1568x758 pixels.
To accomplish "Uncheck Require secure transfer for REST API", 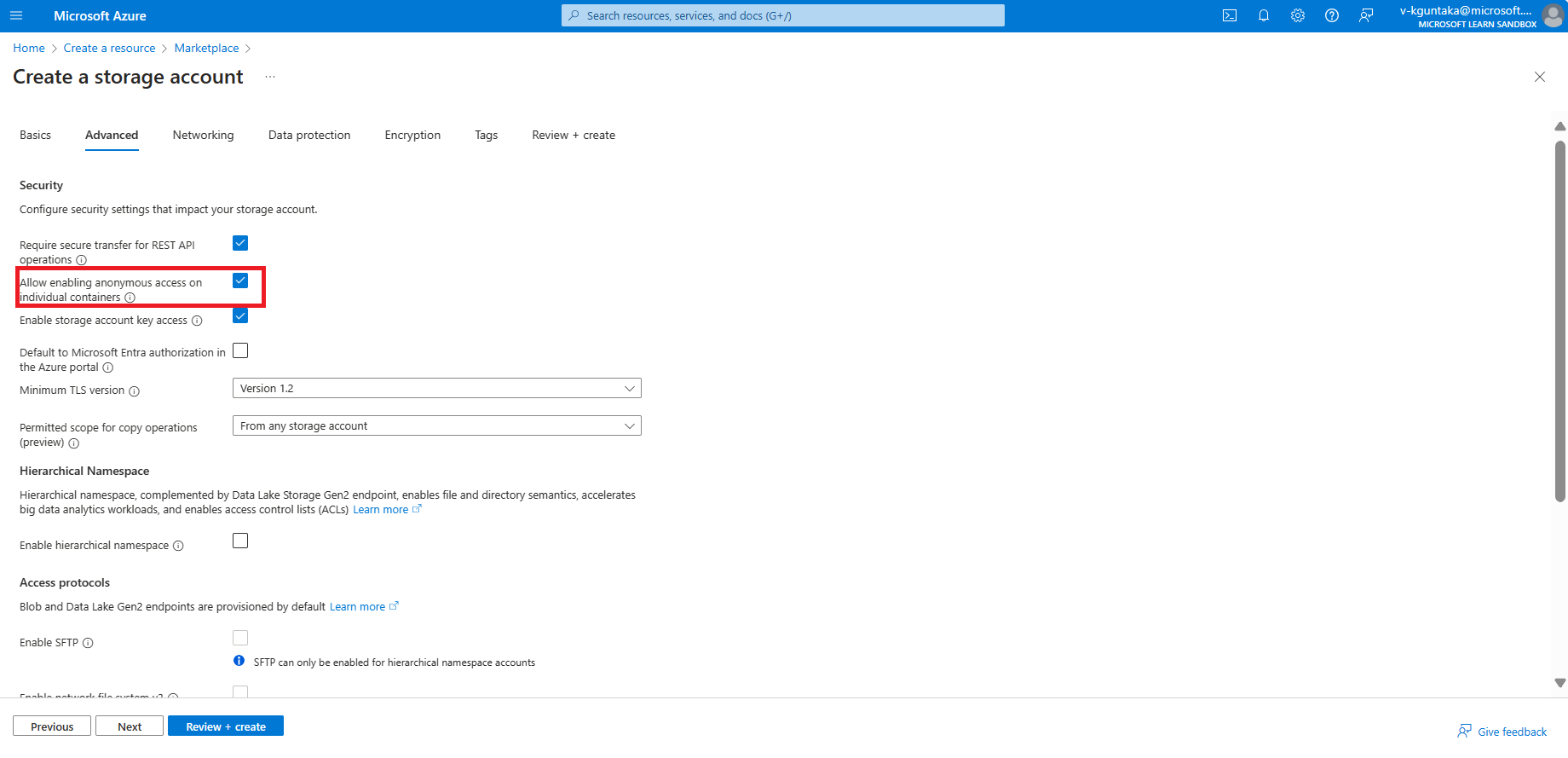I will 240,243.
